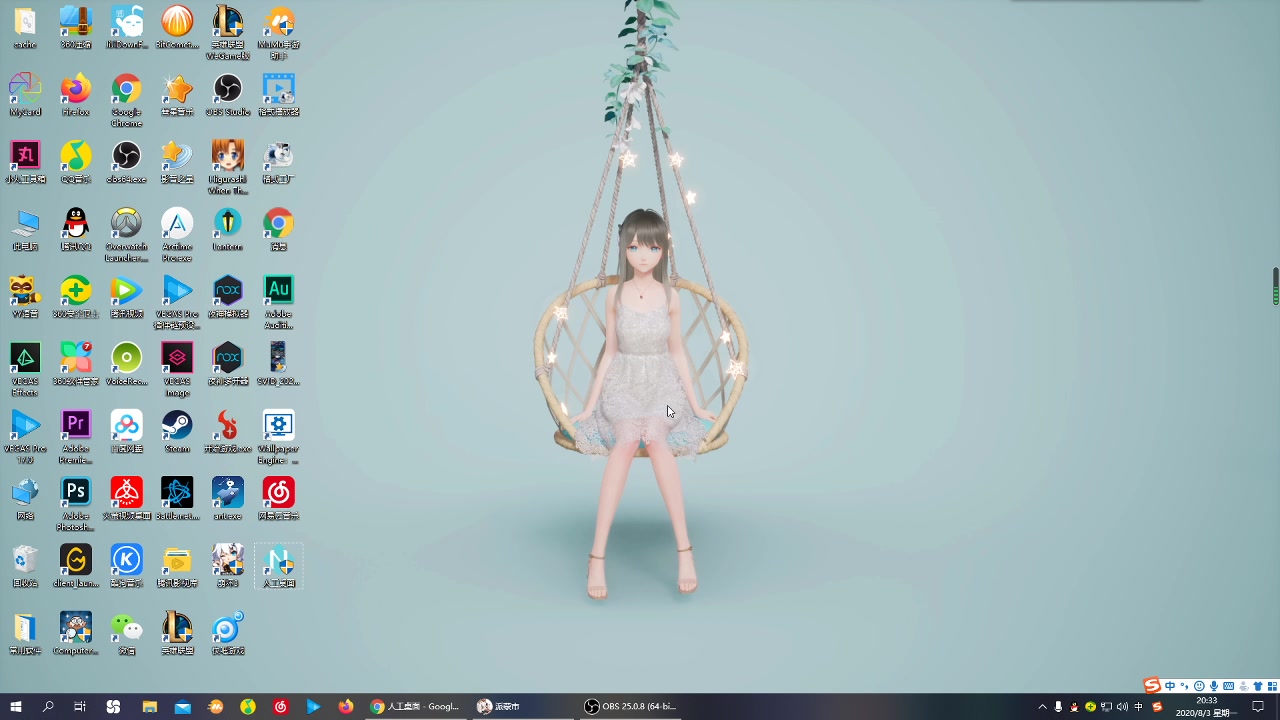Click the microphone icon in system tray
Image resolution: width=1280 pixels, height=720 pixels.
pyautogui.click(x=1058, y=706)
